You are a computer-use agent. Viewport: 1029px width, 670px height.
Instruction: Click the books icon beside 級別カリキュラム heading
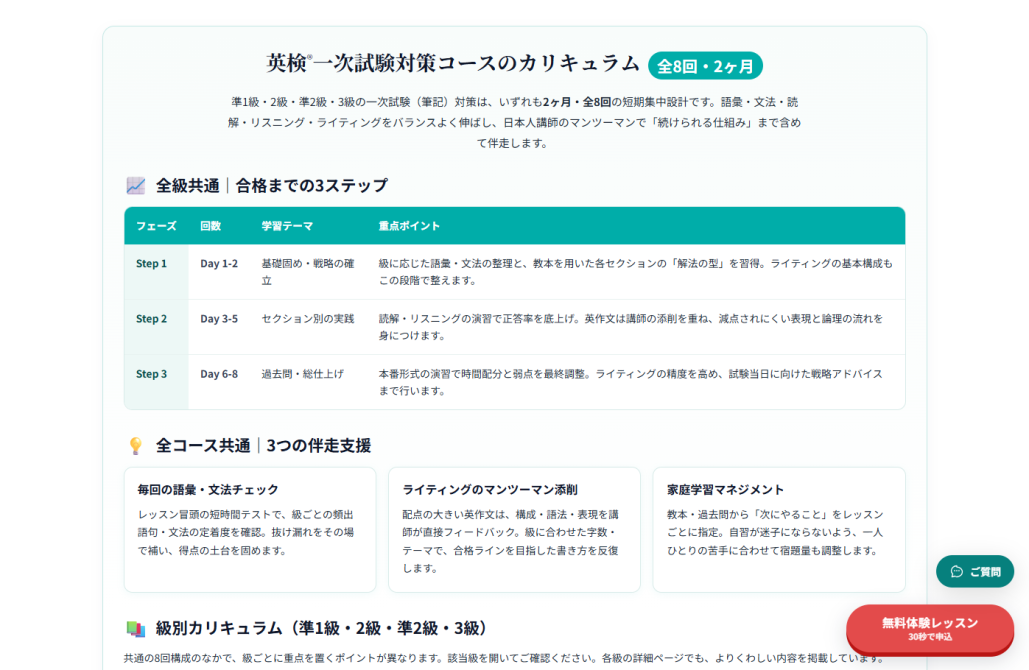[x=136, y=629]
